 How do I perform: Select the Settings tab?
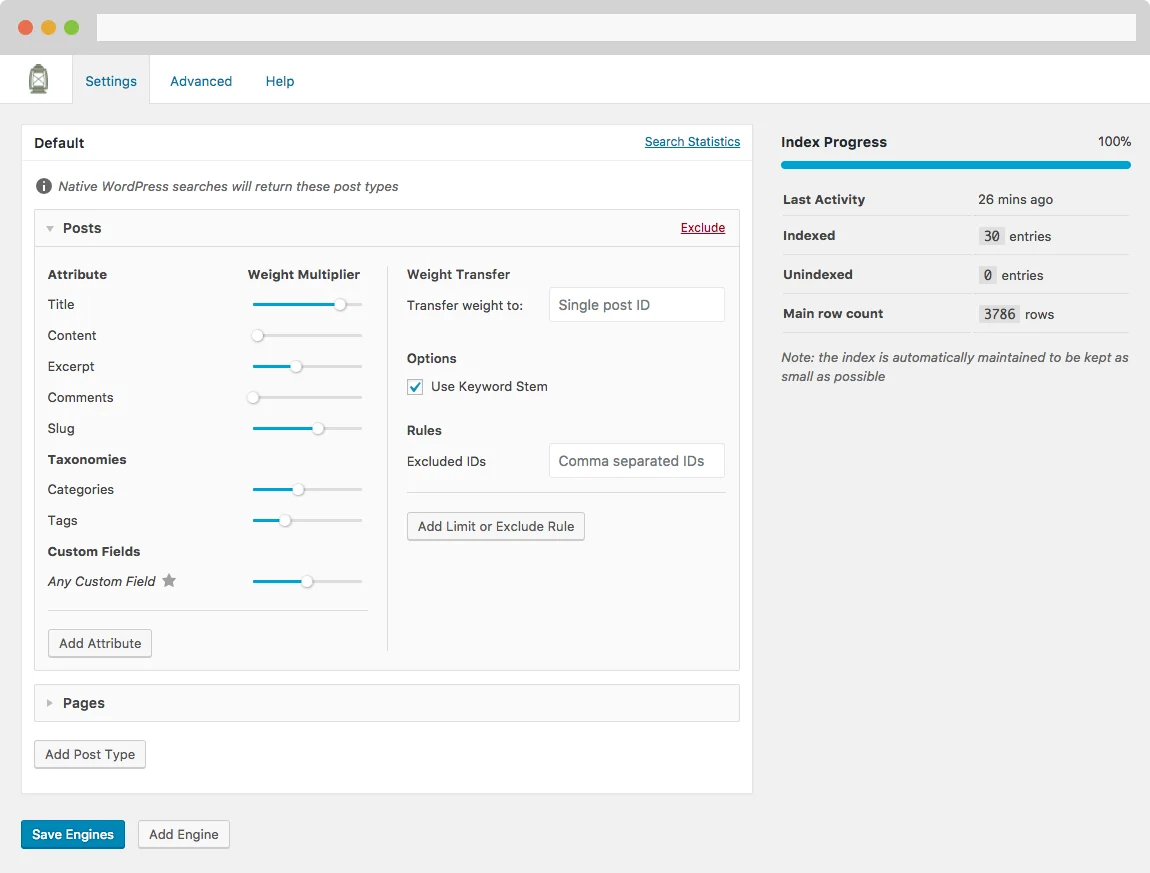(111, 81)
